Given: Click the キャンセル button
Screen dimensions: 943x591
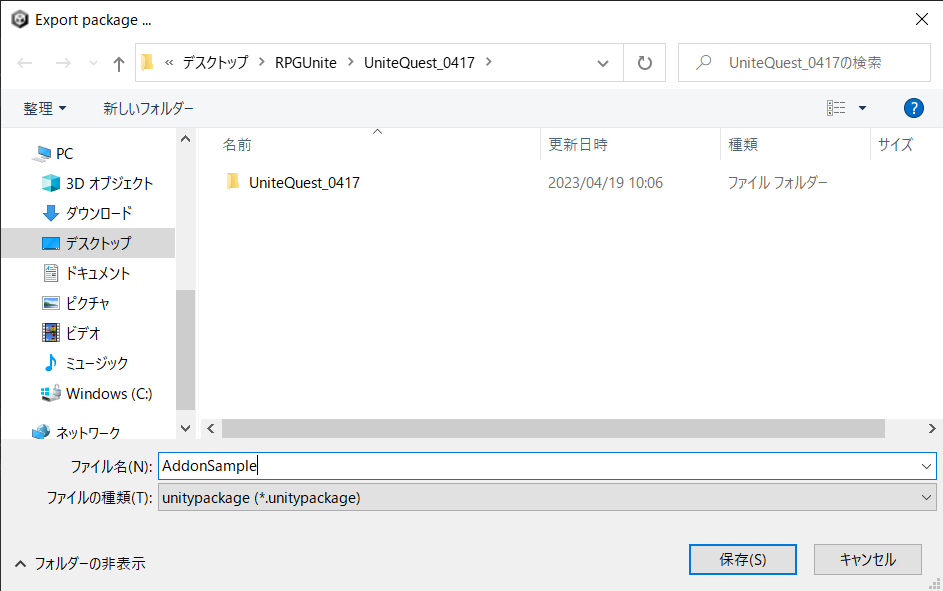Looking at the screenshot, I should tap(867, 560).
